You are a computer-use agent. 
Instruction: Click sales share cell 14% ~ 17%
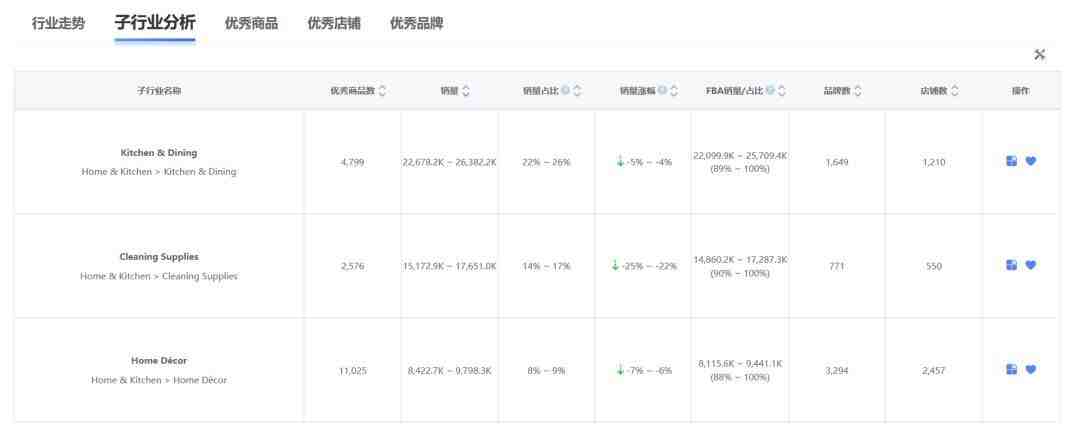click(546, 266)
